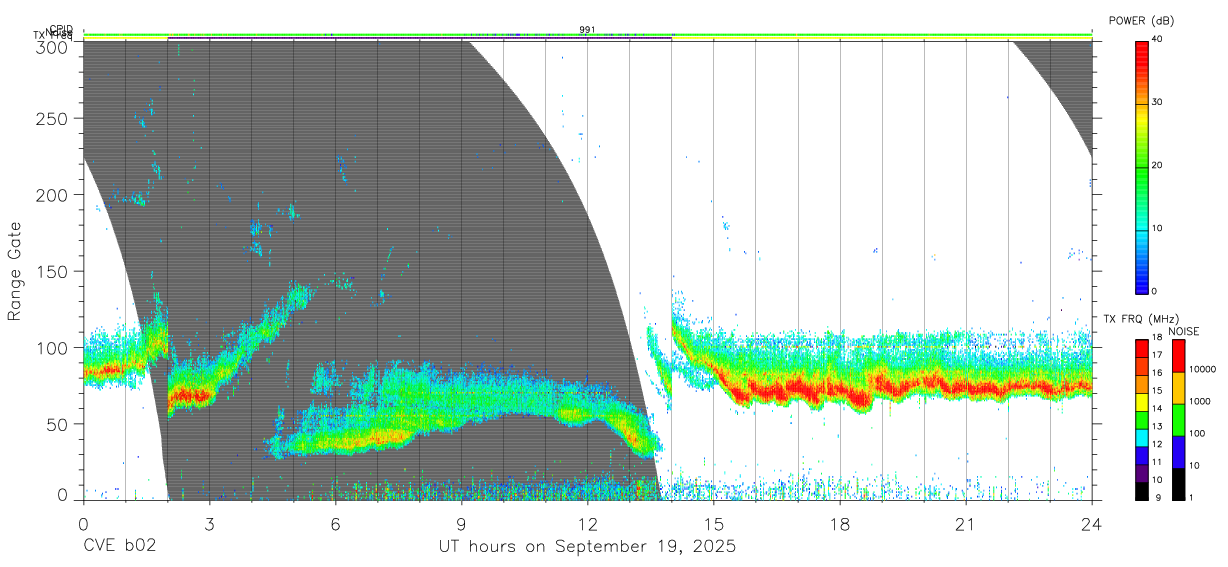Screen dimensions: 1228x567
Task: Pick the orange-yellow swatch in NOISE legend
Action: 1178,388
